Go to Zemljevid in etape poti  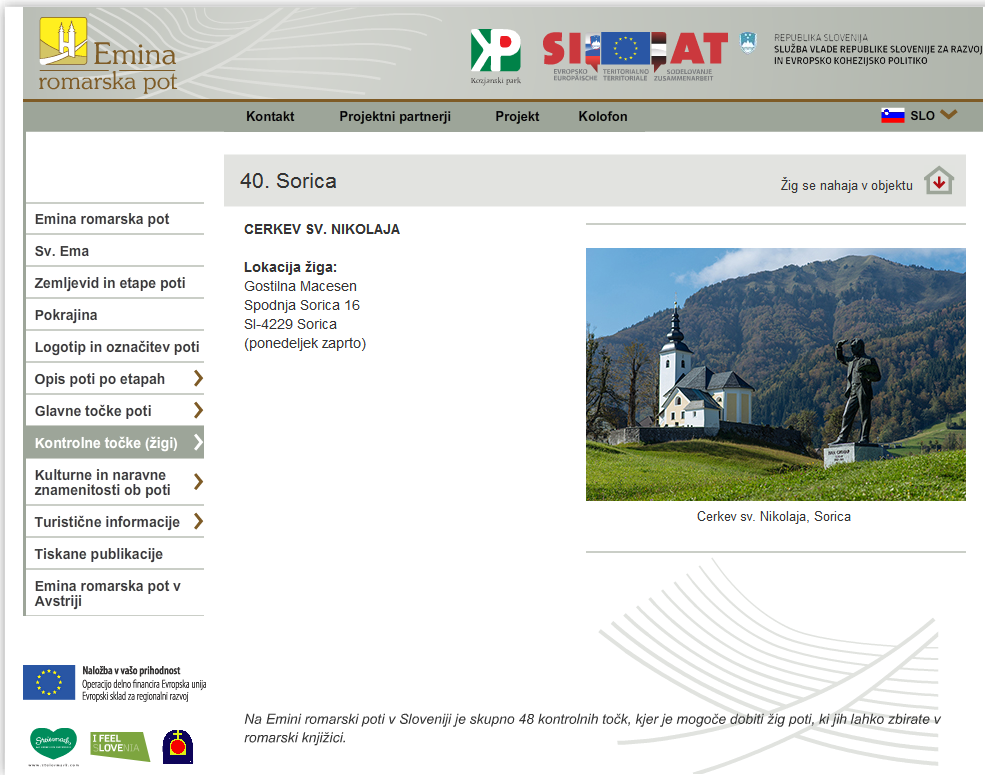click(x=110, y=283)
